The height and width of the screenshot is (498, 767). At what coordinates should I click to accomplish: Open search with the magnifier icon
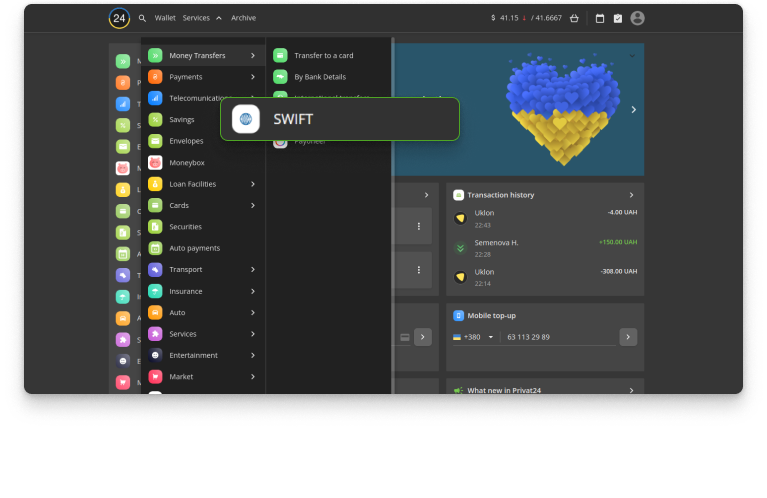[x=142, y=18]
